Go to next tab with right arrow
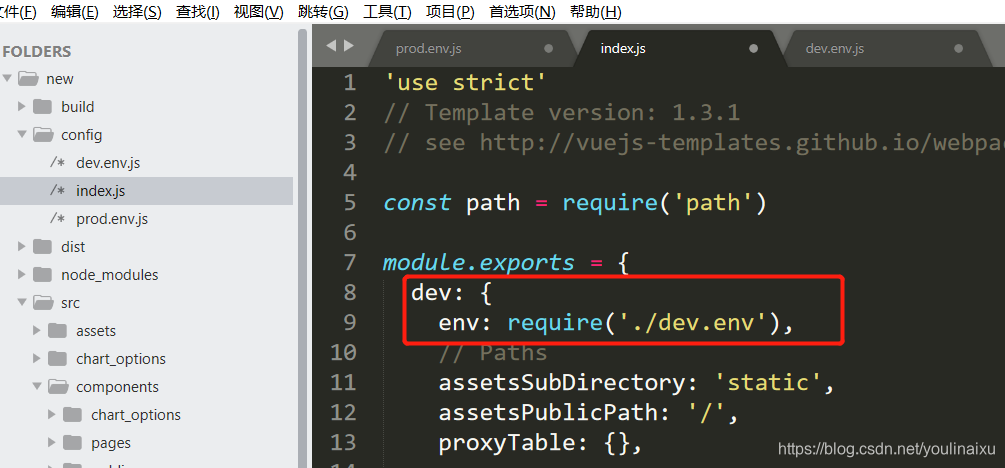Image resolution: width=1005 pixels, height=468 pixels. (349, 46)
